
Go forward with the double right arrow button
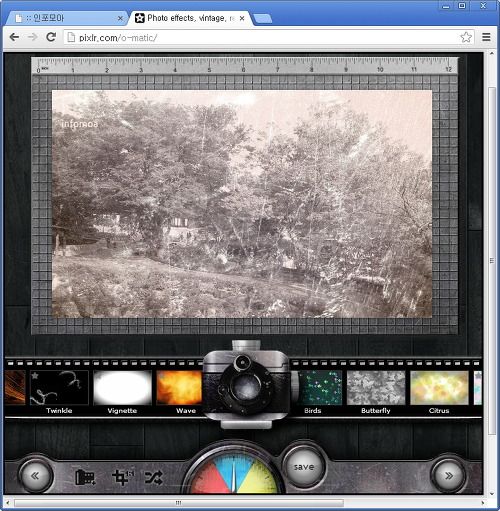click(449, 476)
